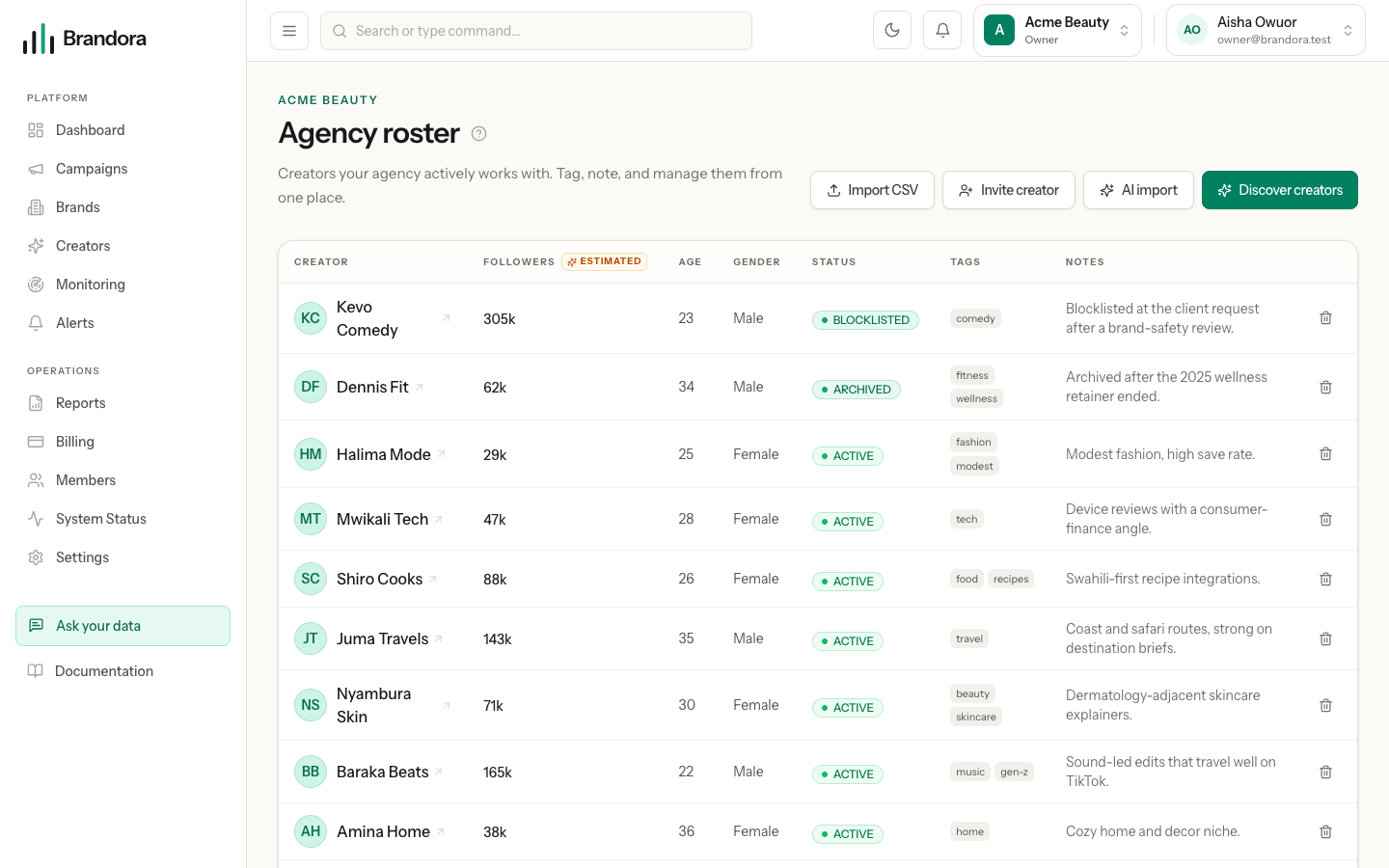The width and height of the screenshot is (1389, 868).
Task: Toggle the sidebar with the hamburger icon
Action: click(x=289, y=31)
